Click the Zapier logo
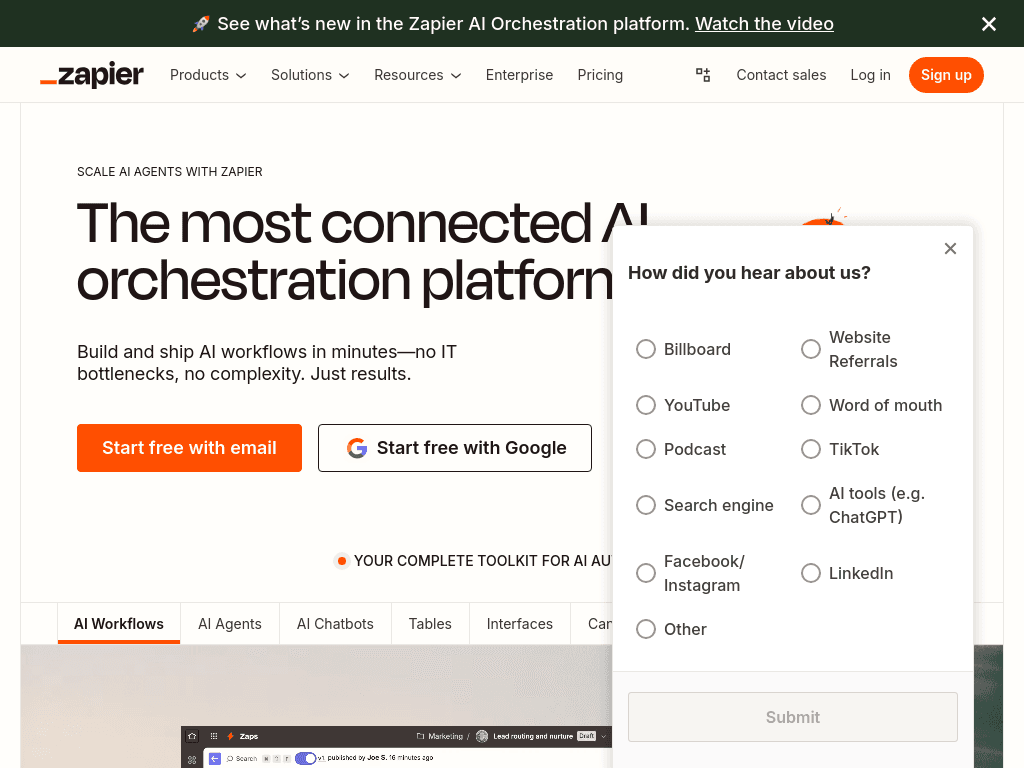 (x=92, y=74)
